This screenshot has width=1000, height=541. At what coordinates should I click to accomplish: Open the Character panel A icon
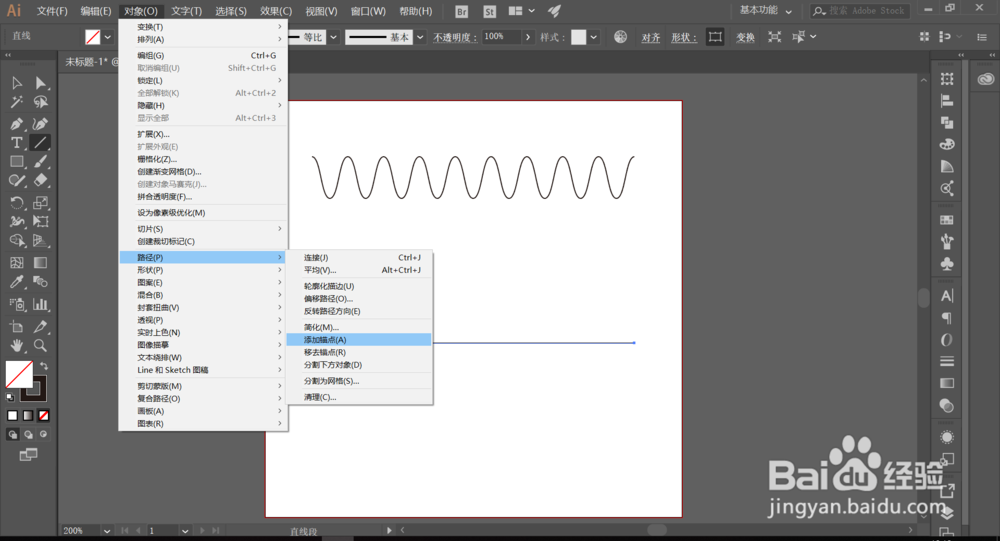(x=947, y=296)
